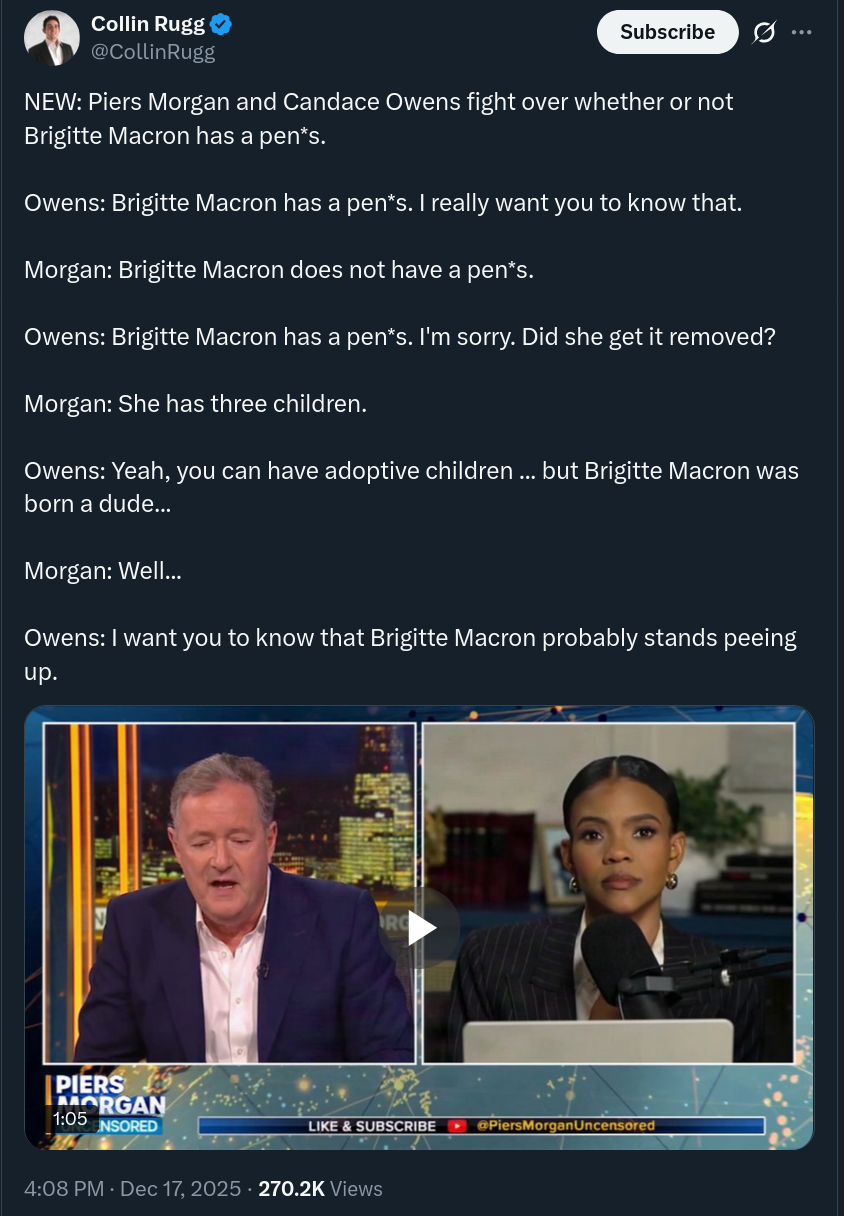The height and width of the screenshot is (1216, 844).
Task: Play the embedded video with the center play button
Action: point(420,927)
